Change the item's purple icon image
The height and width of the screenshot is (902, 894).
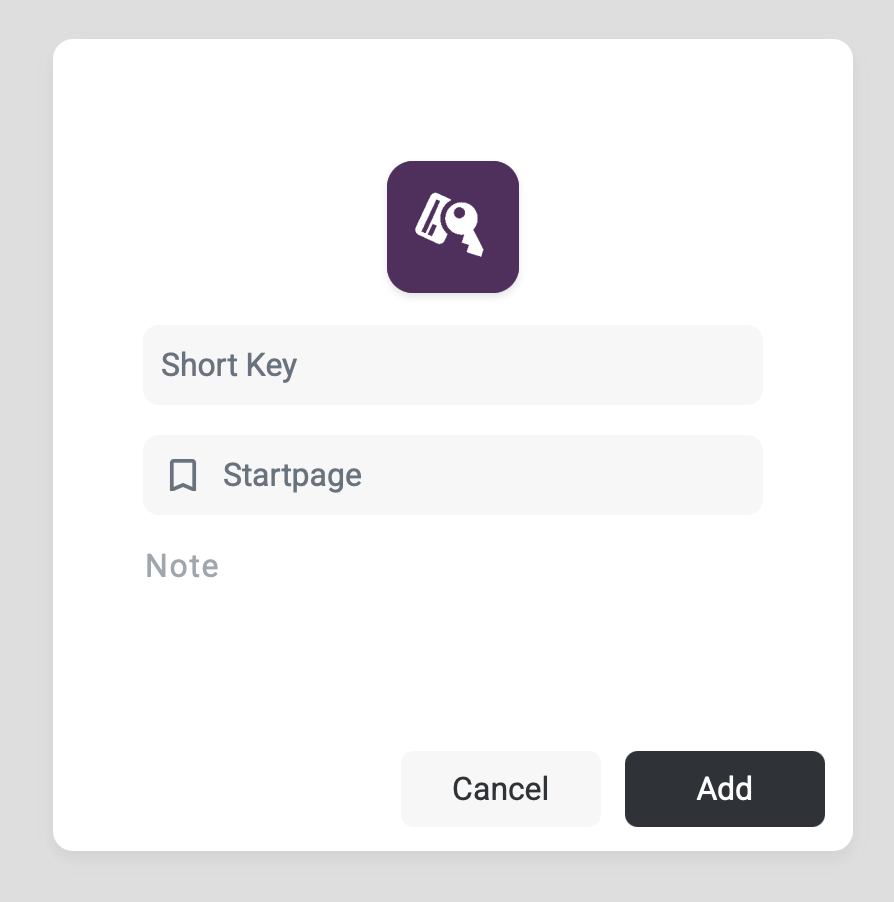(x=452, y=227)
